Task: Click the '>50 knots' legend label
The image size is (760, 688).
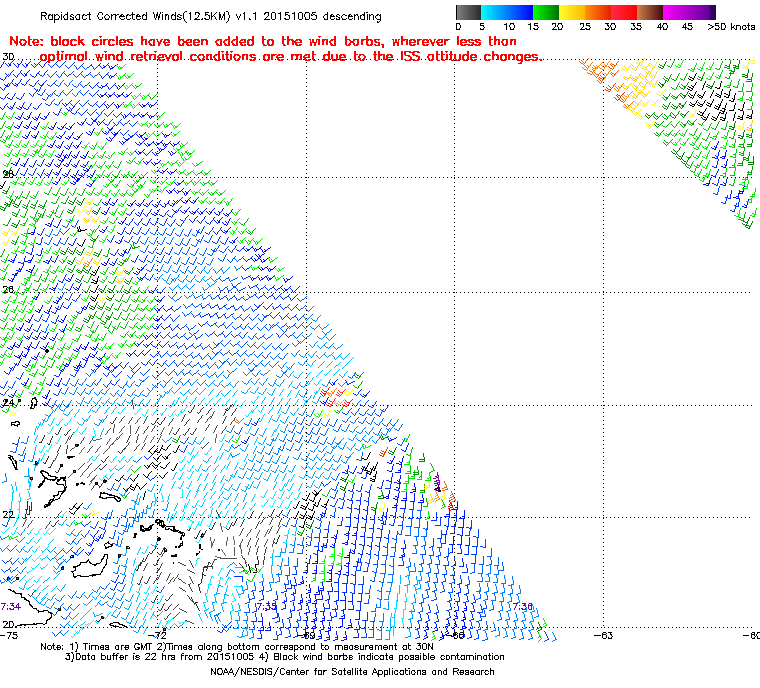Action: [731, 27]
